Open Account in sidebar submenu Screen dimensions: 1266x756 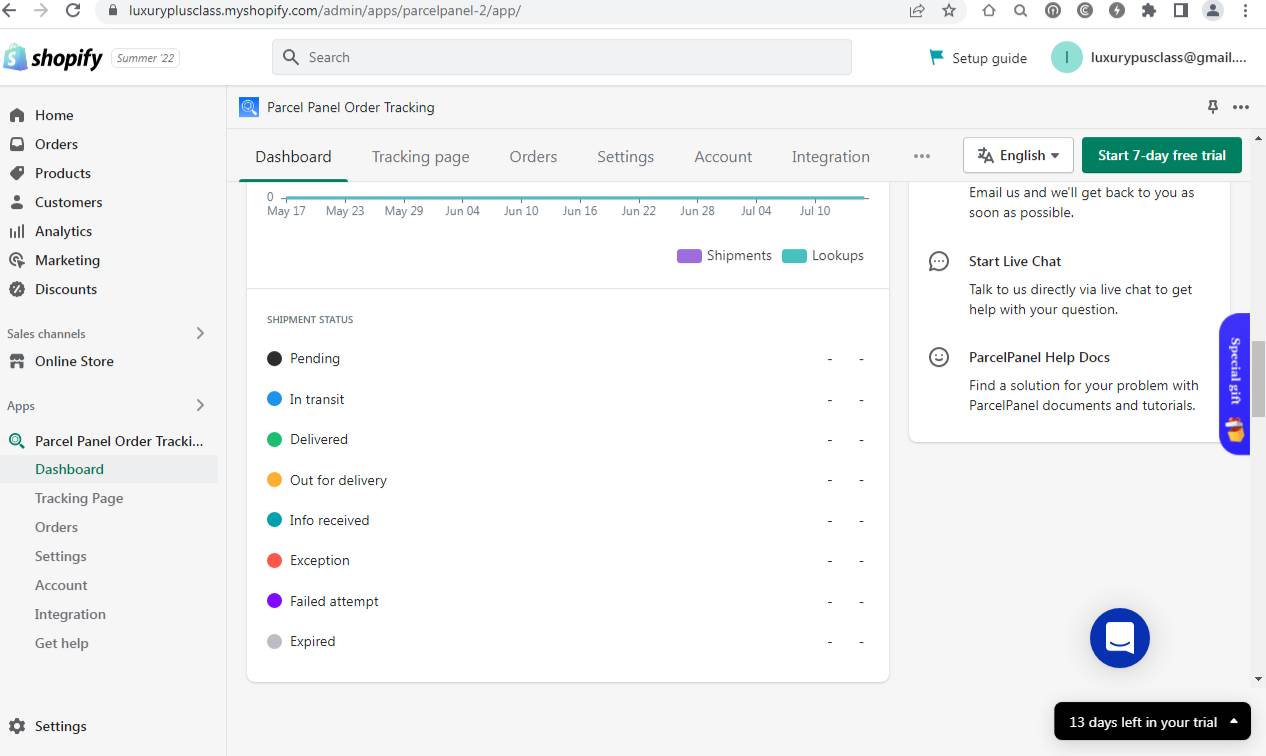[x=61, y=585]
